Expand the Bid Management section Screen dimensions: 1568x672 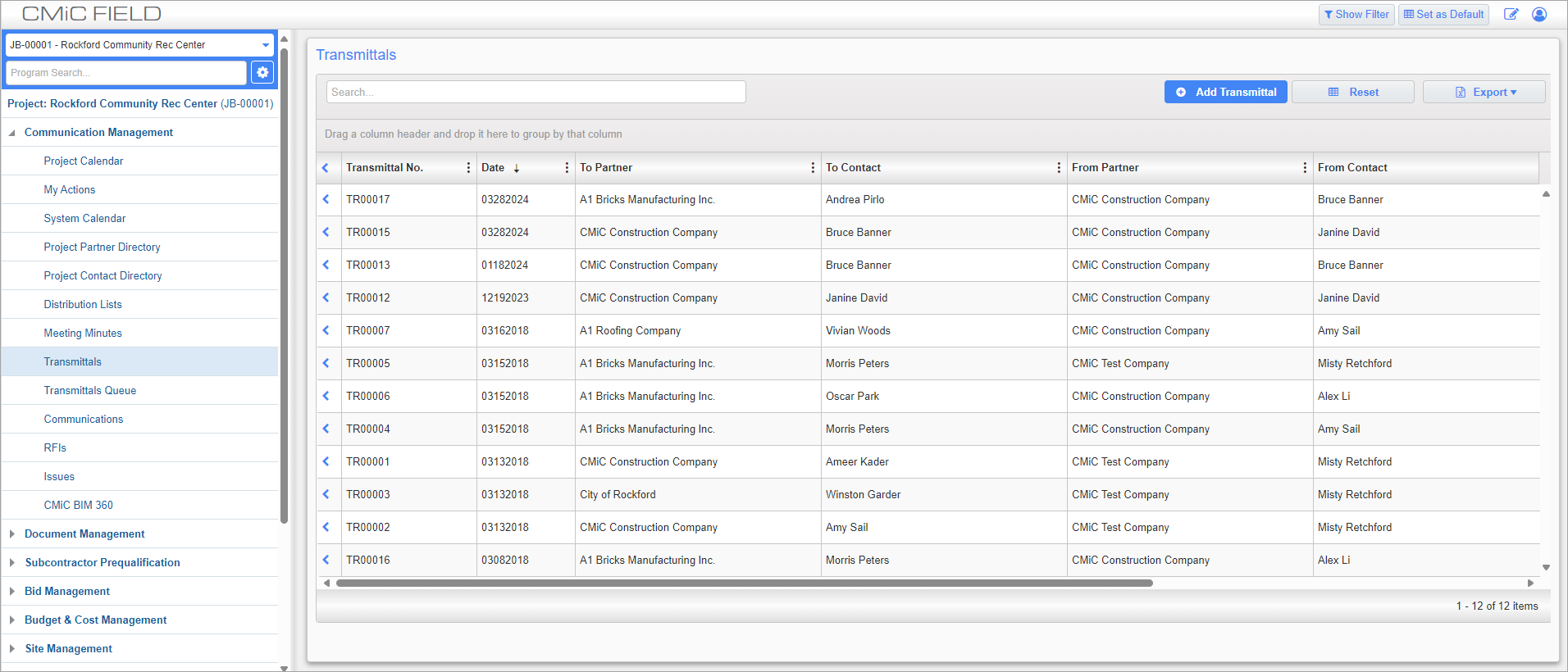[x=11, y=592]
